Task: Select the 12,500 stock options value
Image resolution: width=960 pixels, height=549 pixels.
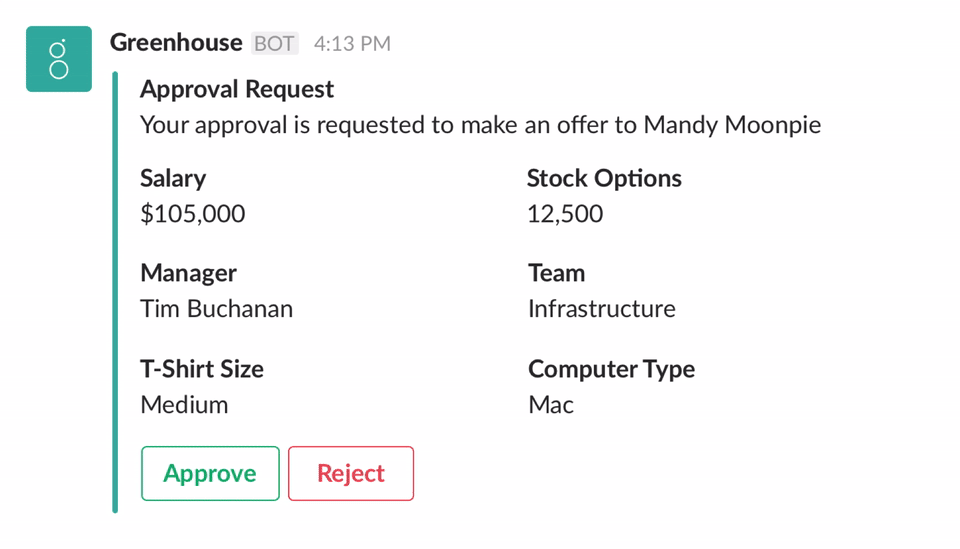Action: [565, 214]
